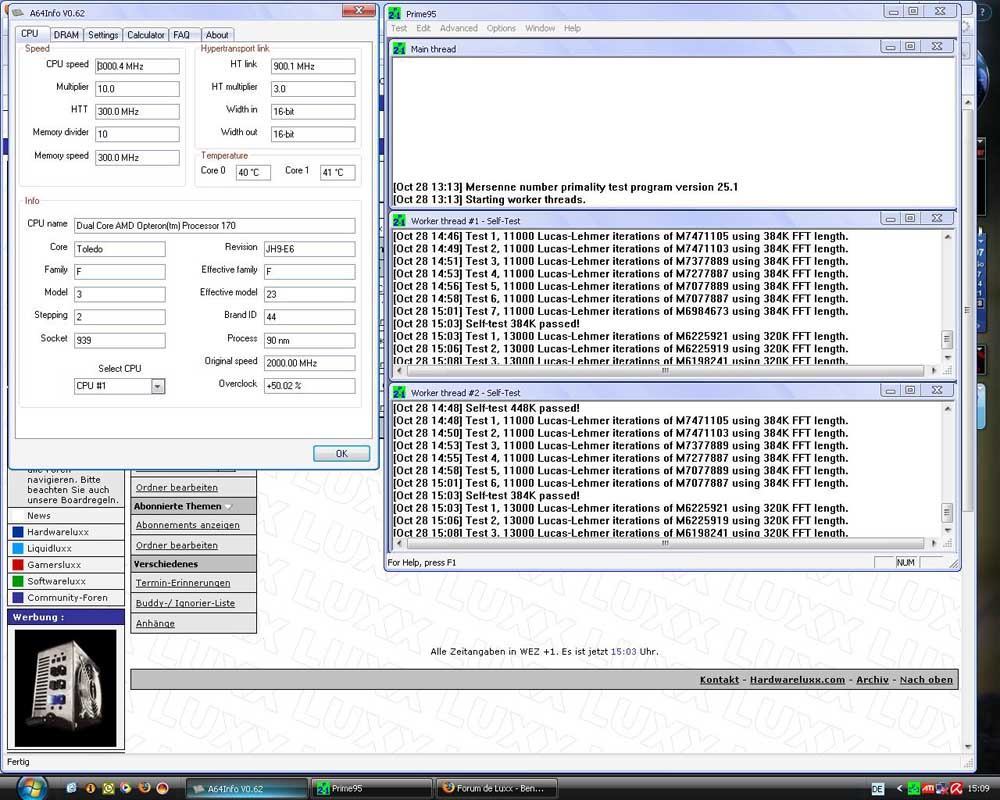Click the HT link speed field
The image size is (1000, 800).
click(313, 66)
